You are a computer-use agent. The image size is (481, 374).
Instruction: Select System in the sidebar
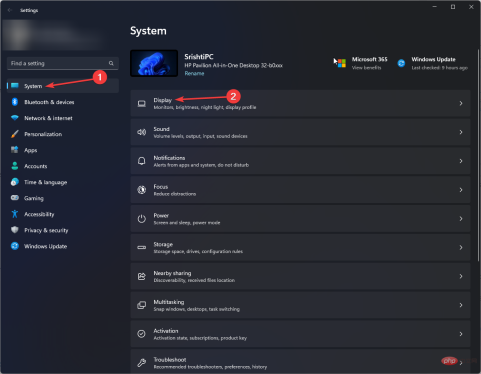pyautogui.click(x=63, y=86)
